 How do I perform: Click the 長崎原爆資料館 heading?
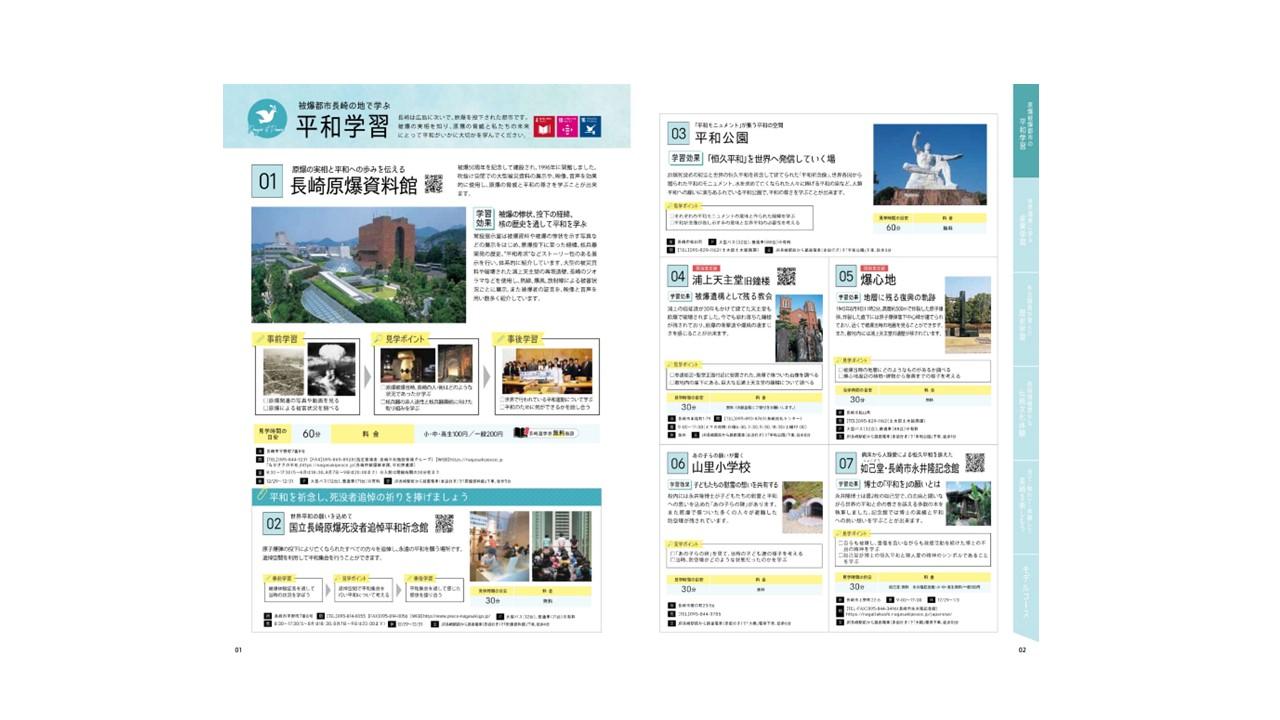(354, 185)
